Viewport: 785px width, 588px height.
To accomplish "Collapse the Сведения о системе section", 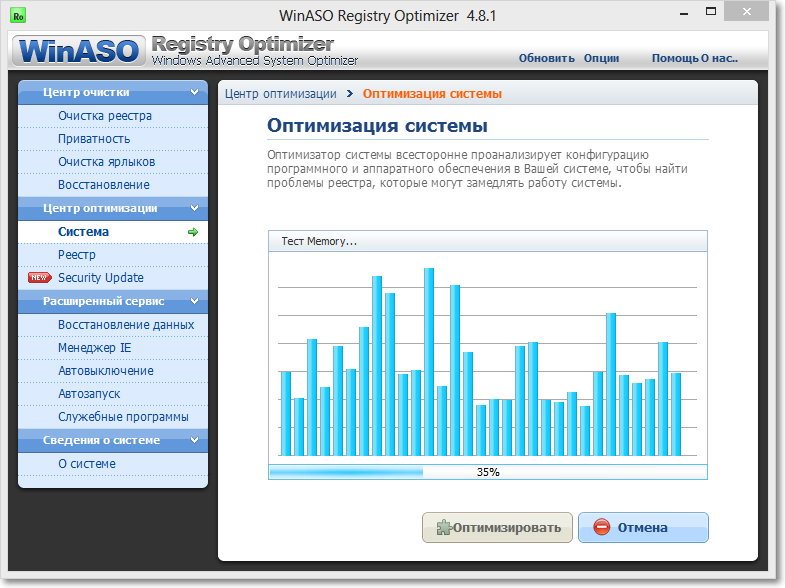I will (x=194, y=440).
